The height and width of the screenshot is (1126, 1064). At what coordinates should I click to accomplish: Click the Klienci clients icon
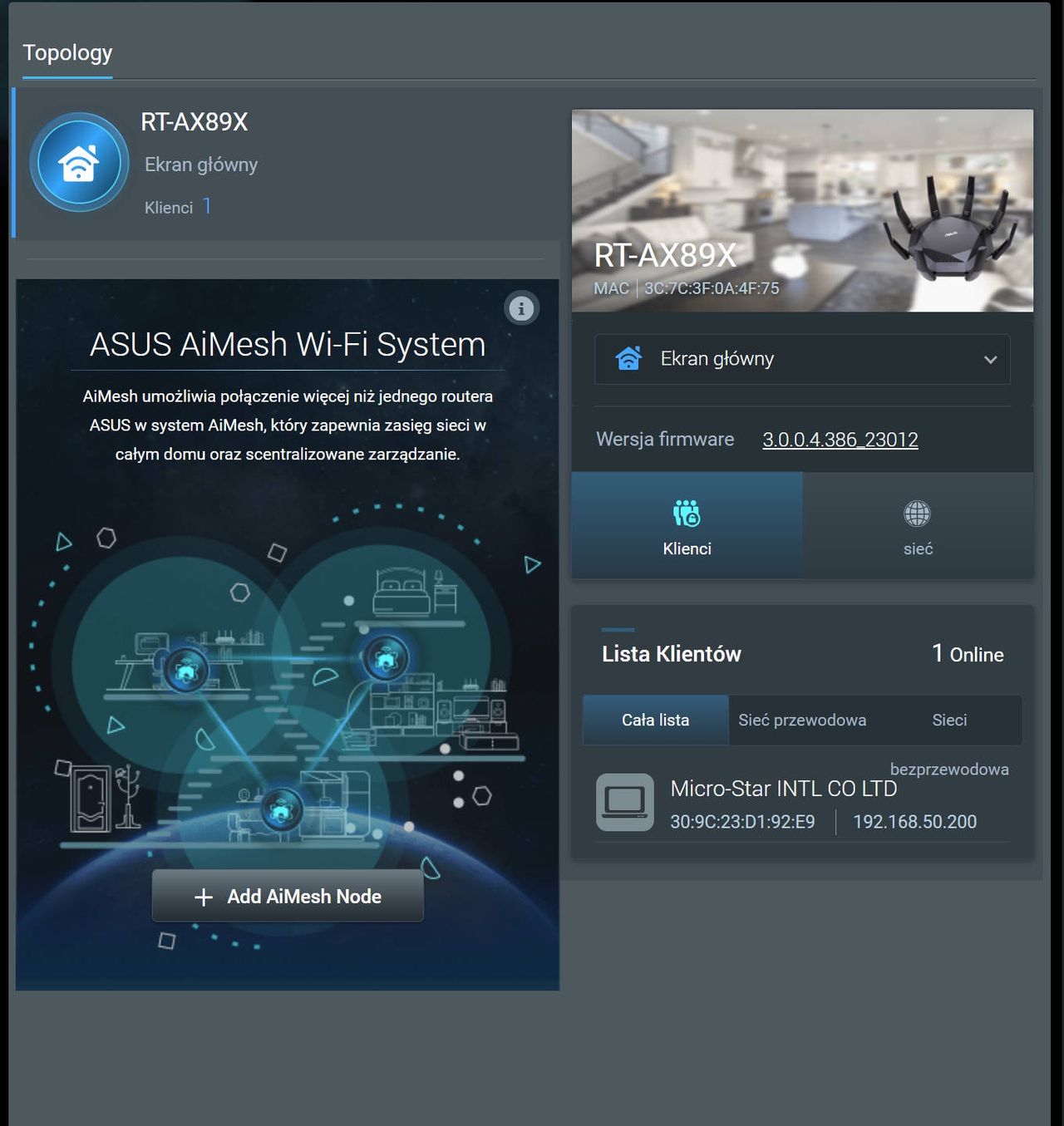click(x=687, y=514)
